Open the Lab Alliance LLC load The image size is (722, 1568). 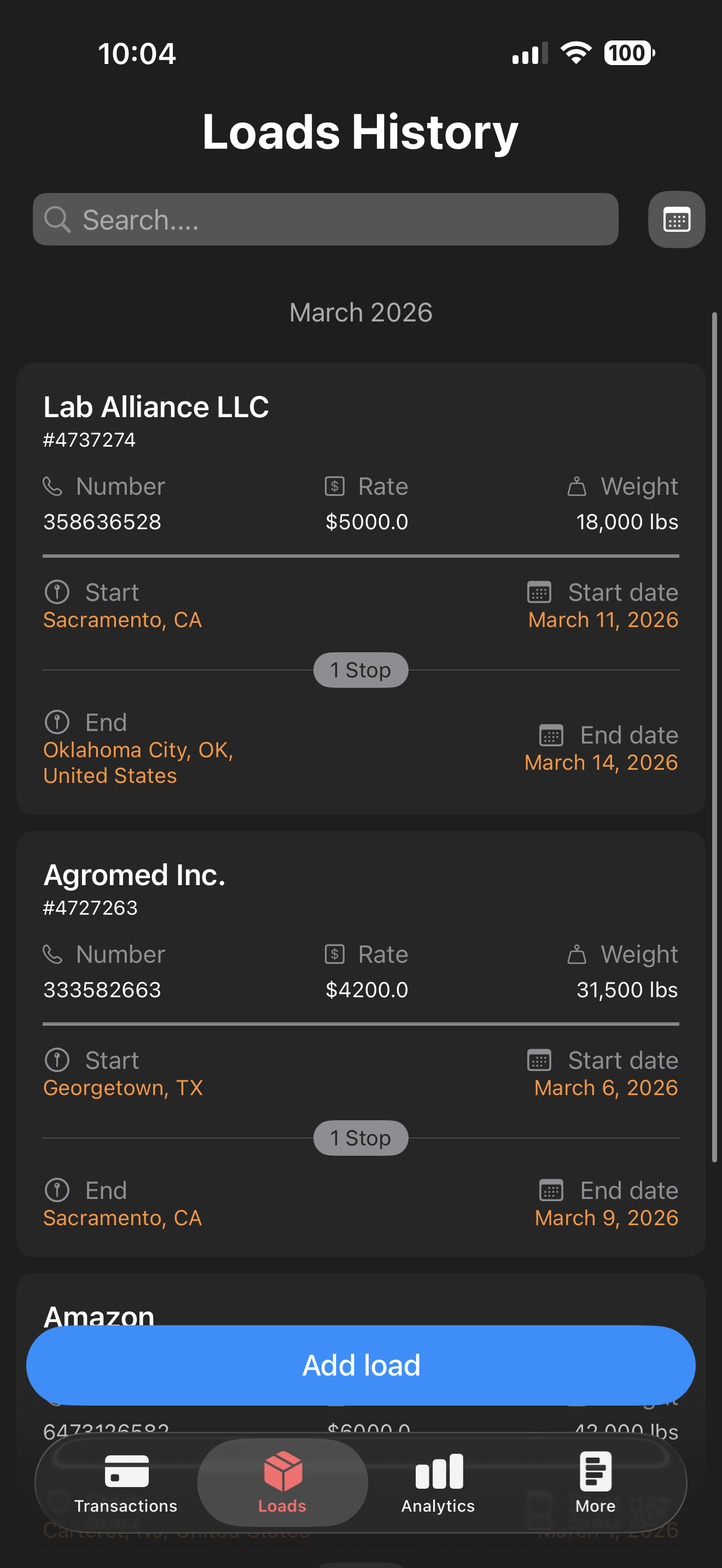tap(156, 407)
